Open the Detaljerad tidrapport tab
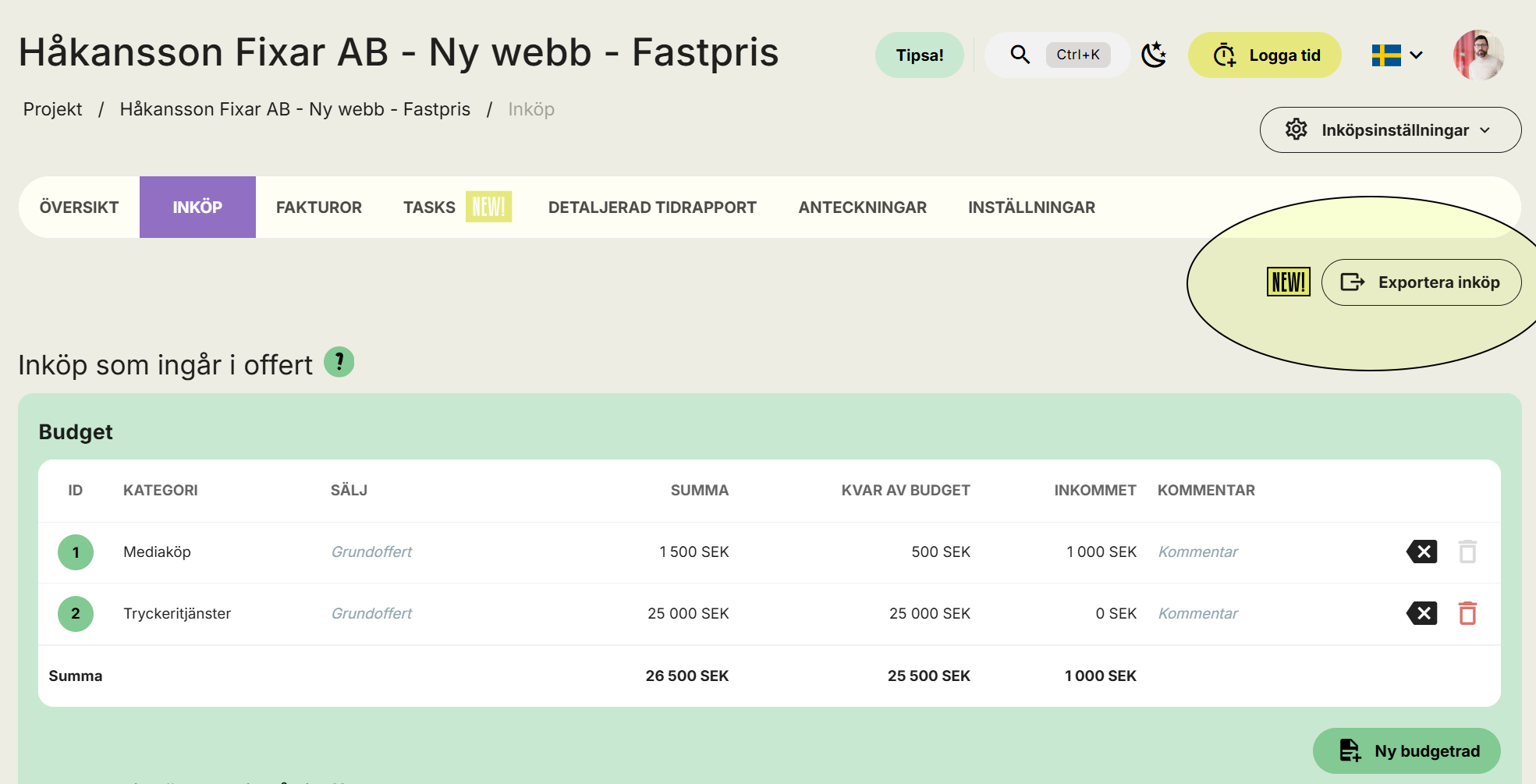This screenshot has width=1536, height=784. point(652,208)
